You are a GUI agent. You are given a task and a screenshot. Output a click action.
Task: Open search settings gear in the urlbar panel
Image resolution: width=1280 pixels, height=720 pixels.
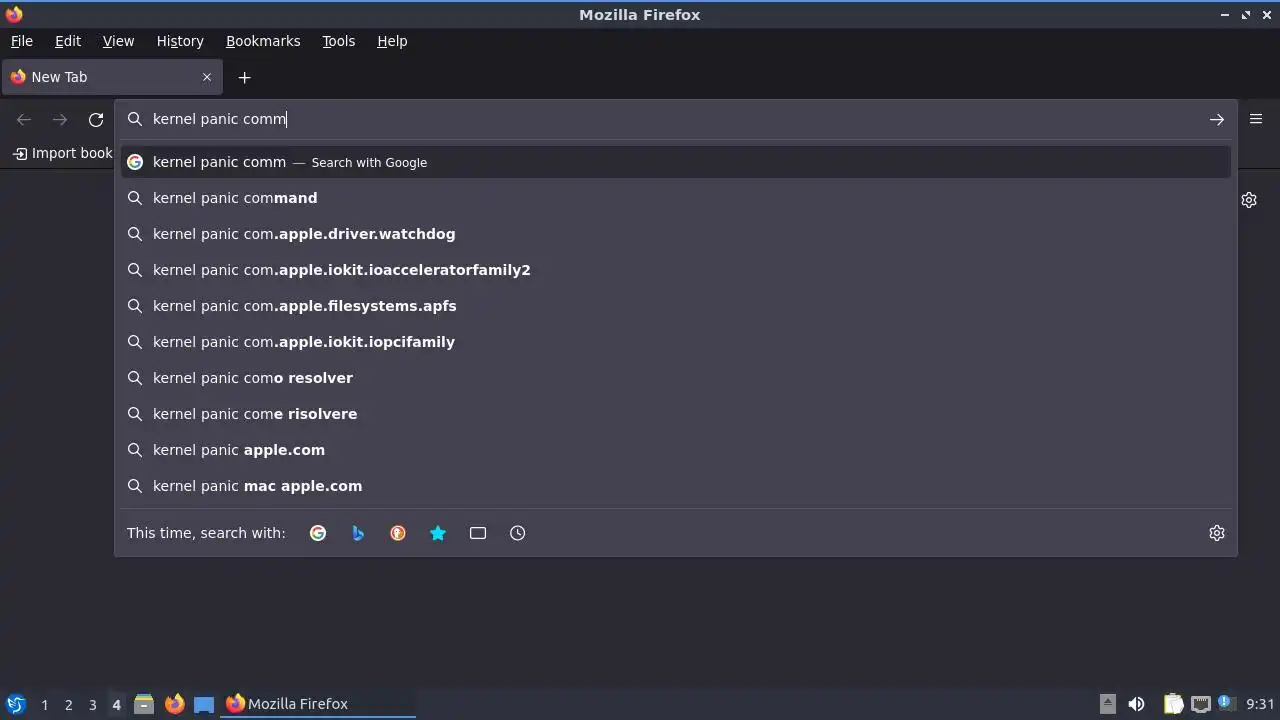click(1217, 533)
